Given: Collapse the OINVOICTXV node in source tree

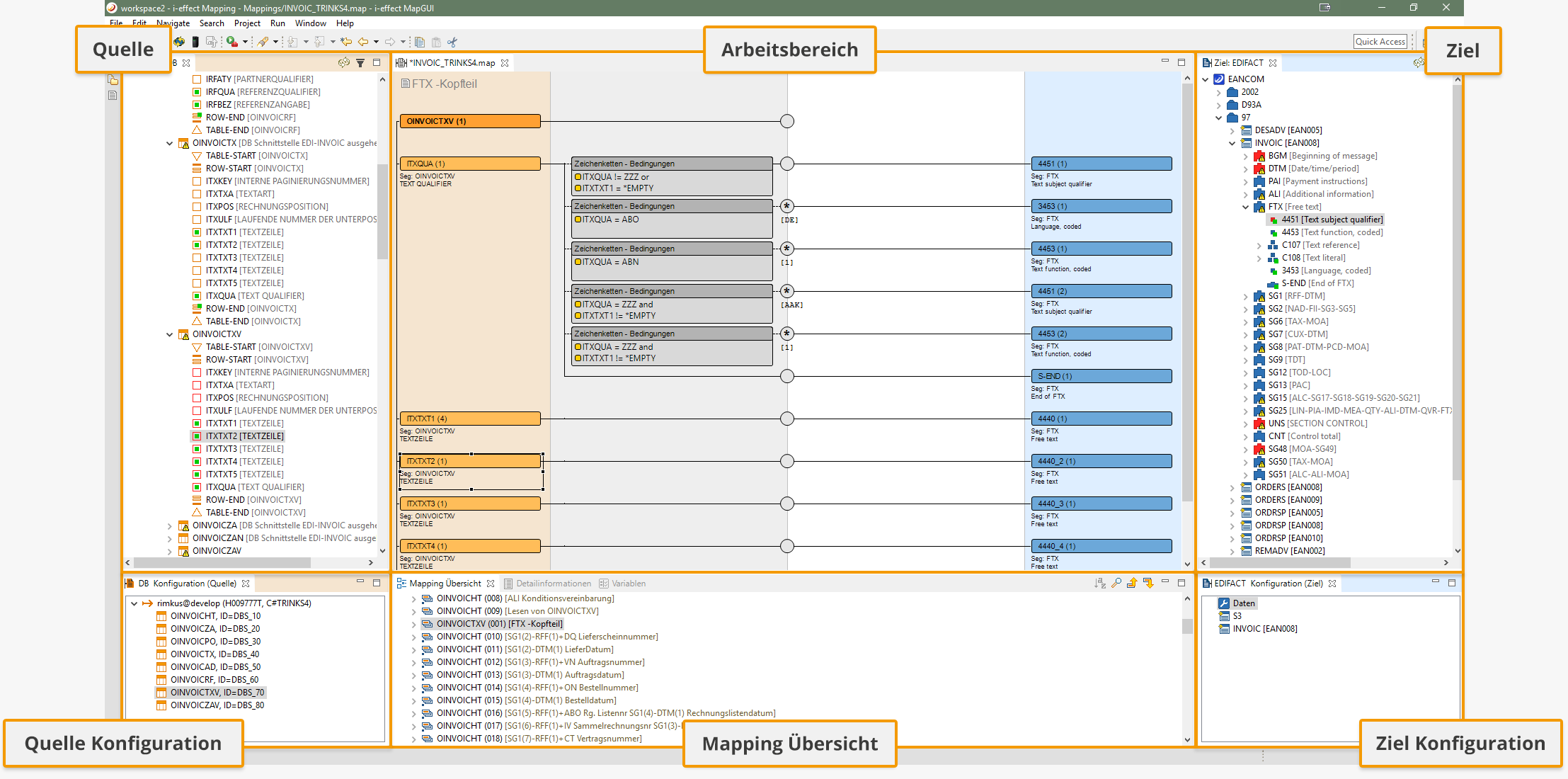Looking at the screenshot, I should point(169,334).
